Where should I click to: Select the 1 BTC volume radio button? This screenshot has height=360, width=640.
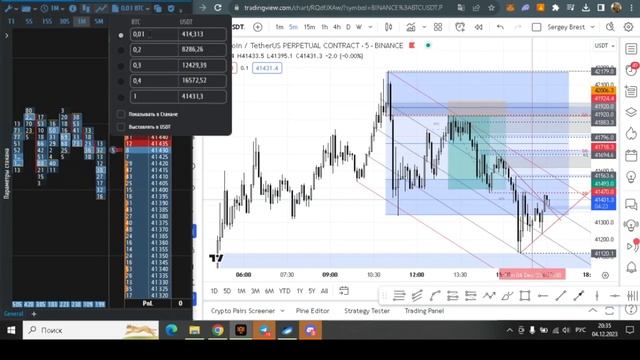[x=121, y=98]
